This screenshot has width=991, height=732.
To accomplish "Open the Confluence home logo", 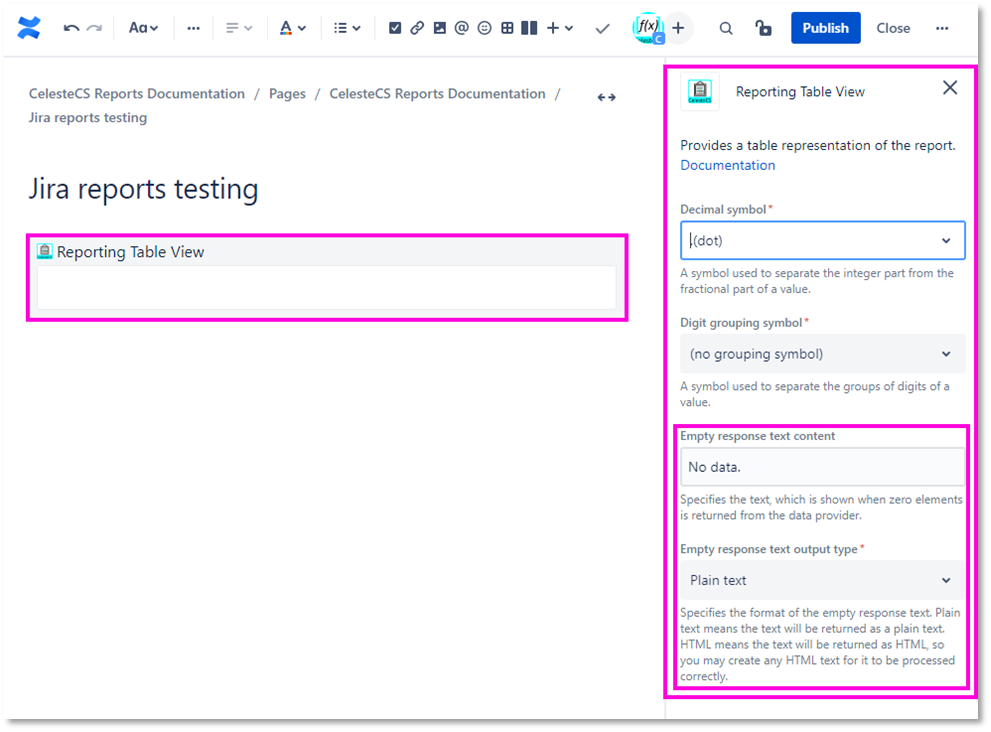I will click(x=29, y=28).
